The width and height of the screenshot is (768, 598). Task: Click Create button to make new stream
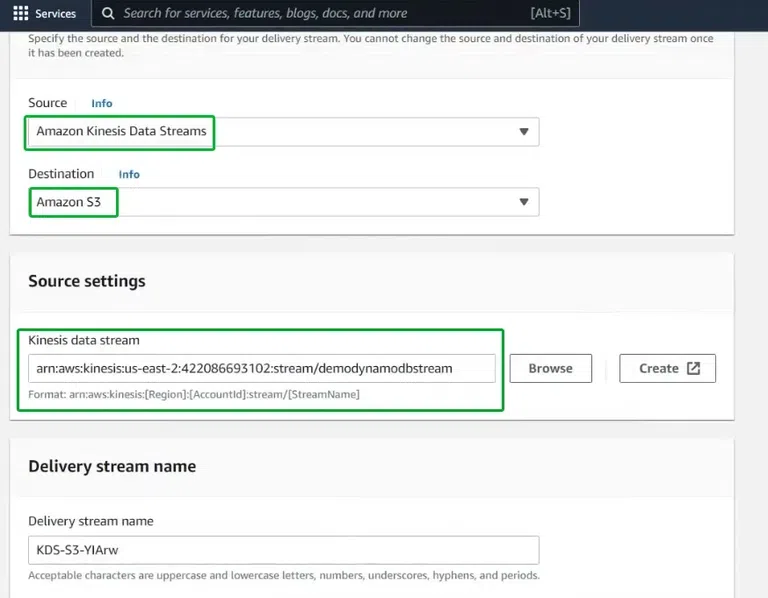[667, 368]
